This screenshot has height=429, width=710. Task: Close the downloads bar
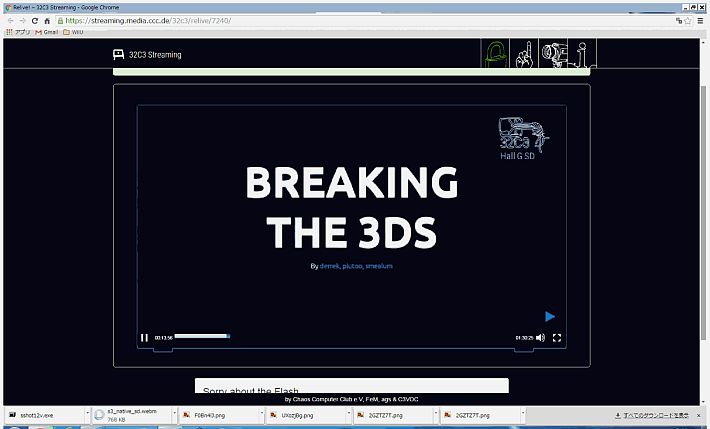[699, 415]
